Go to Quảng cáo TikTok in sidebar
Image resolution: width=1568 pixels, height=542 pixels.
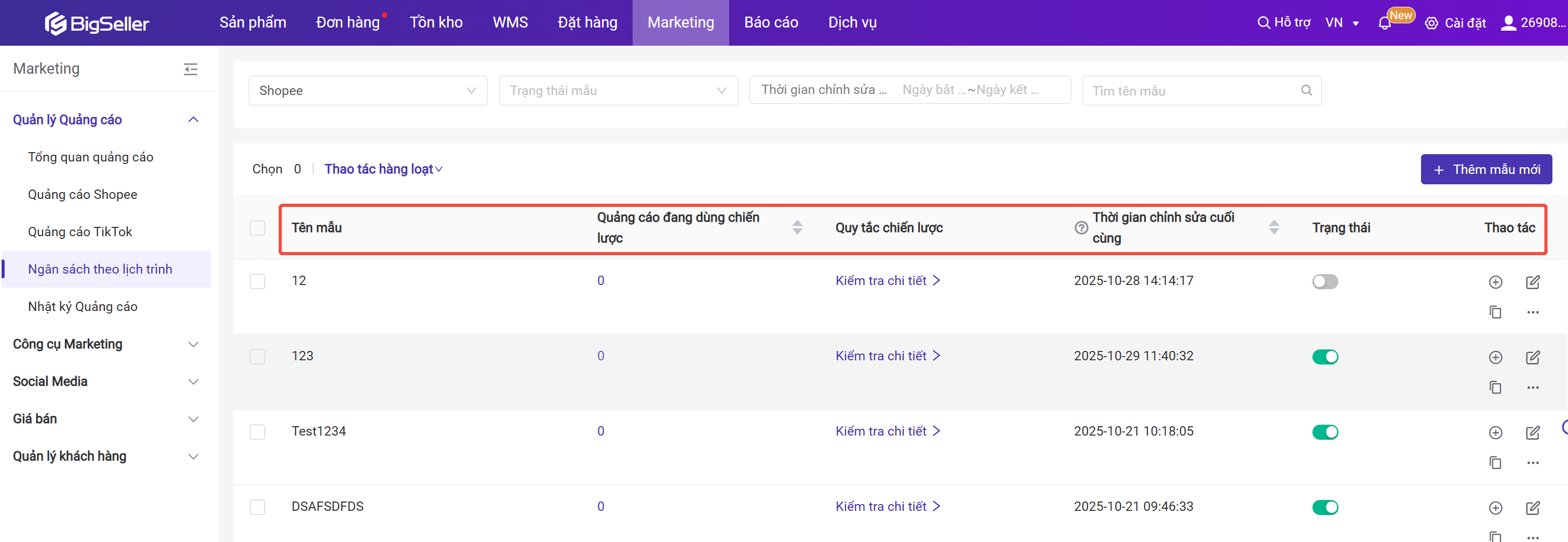80,232
